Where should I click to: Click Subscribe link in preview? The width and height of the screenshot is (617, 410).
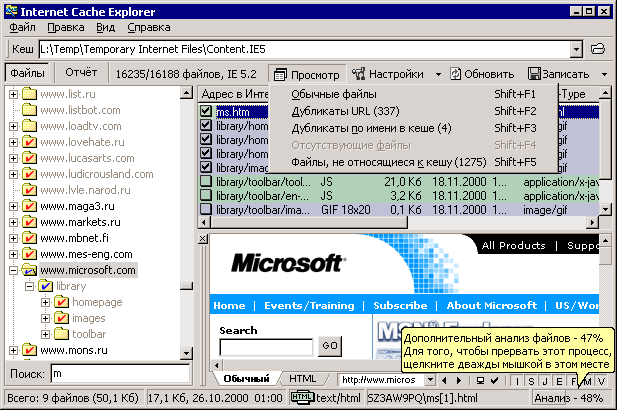(x=400, y=306)
